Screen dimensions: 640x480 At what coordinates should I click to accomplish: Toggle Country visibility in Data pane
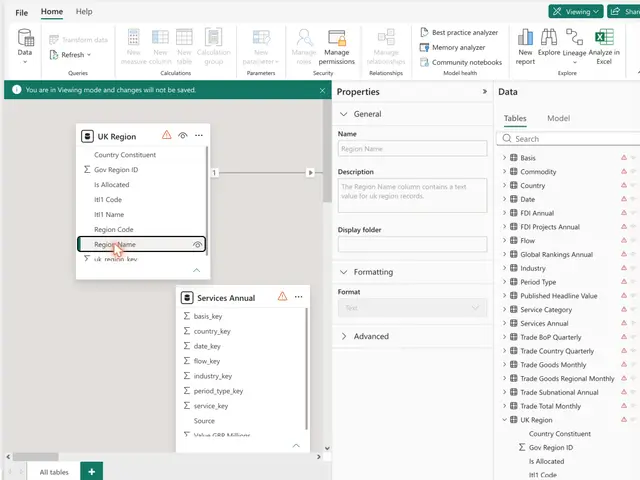[x=633, y=185]
